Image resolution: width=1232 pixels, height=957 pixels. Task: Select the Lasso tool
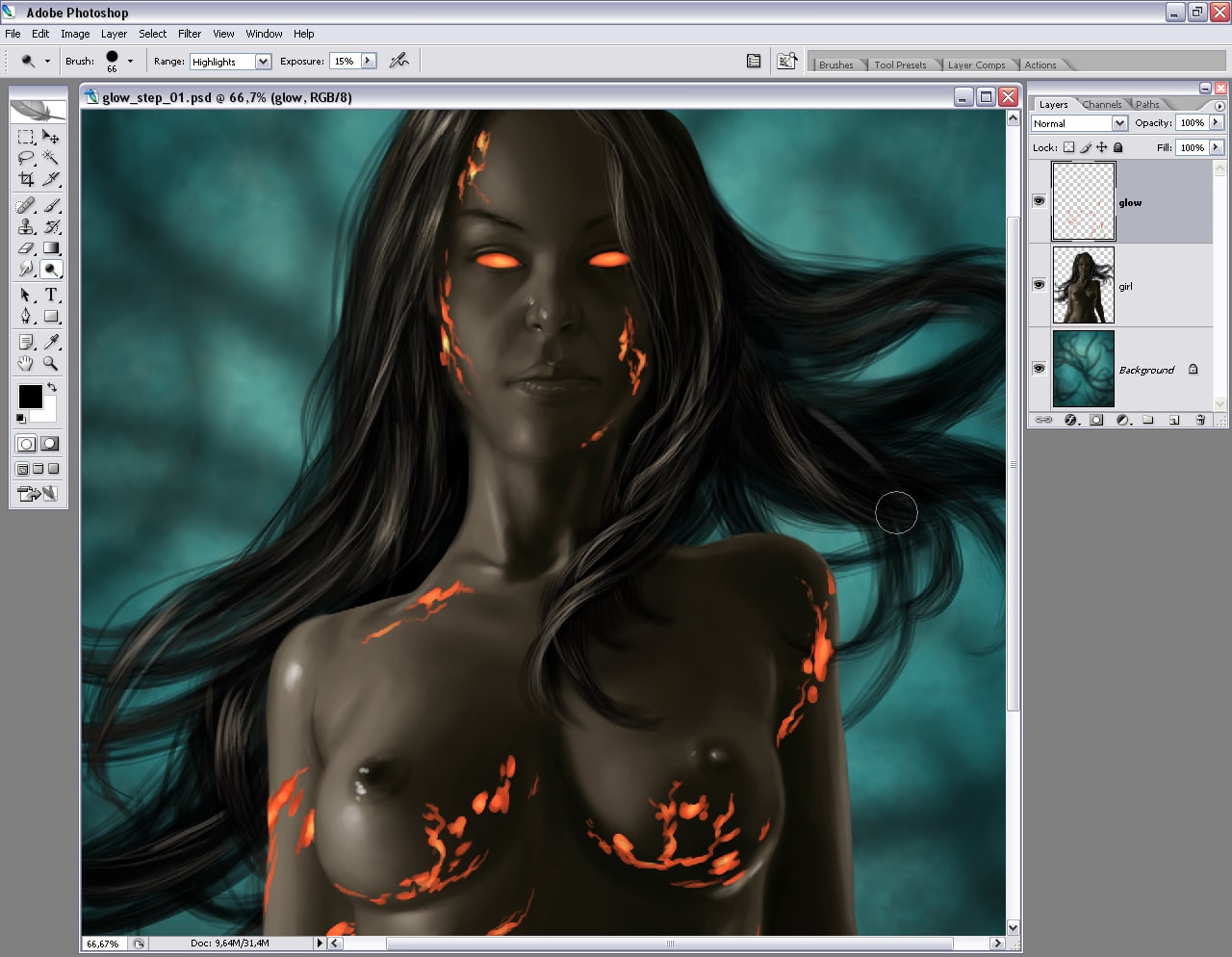point(26,158)
